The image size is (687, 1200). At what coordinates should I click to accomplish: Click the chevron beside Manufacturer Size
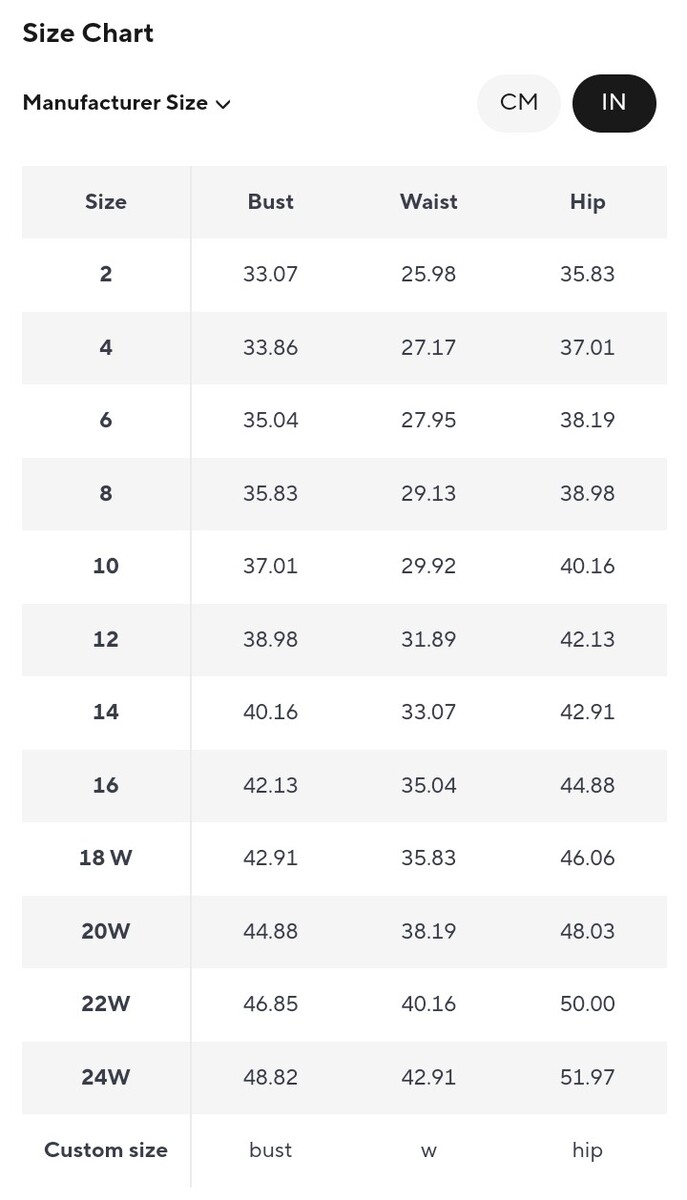click(x=223, y=104)
